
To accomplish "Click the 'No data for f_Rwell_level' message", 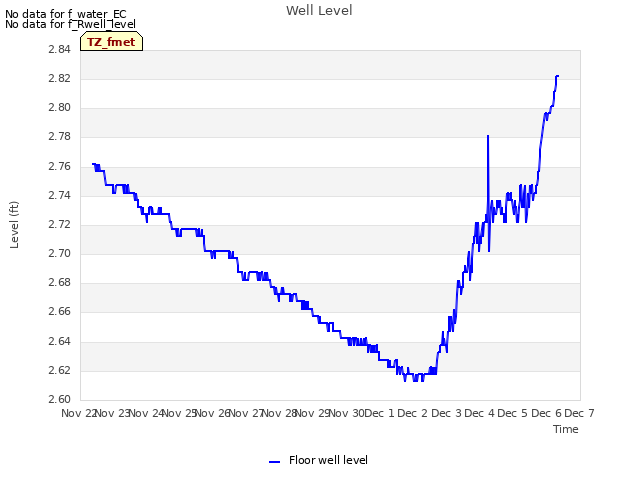I will [x=70, y=24].
